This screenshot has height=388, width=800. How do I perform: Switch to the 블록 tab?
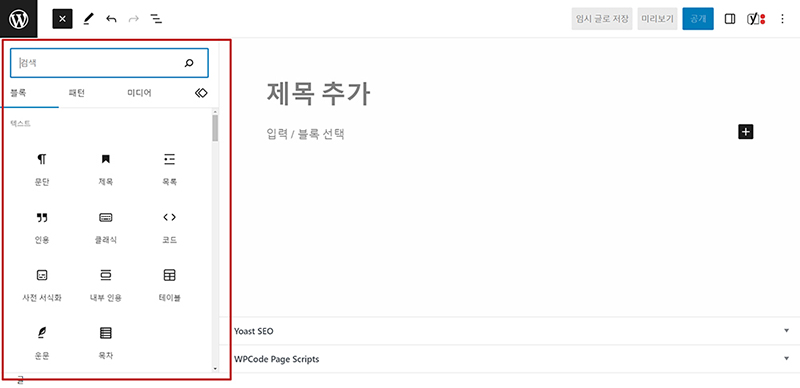point(18,93)
